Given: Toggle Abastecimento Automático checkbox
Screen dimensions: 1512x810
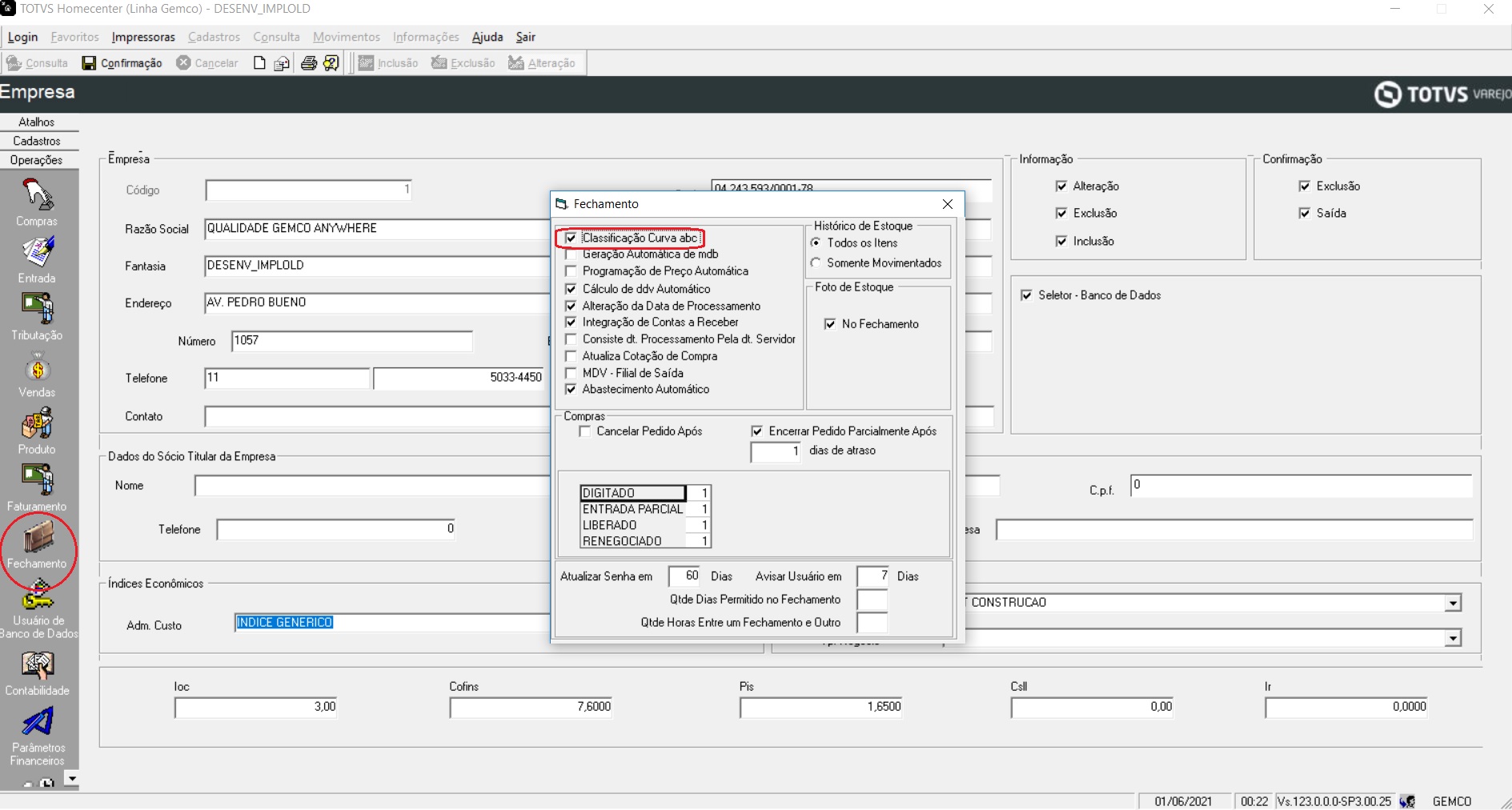Looking at the screenshot, I should 571,389.
